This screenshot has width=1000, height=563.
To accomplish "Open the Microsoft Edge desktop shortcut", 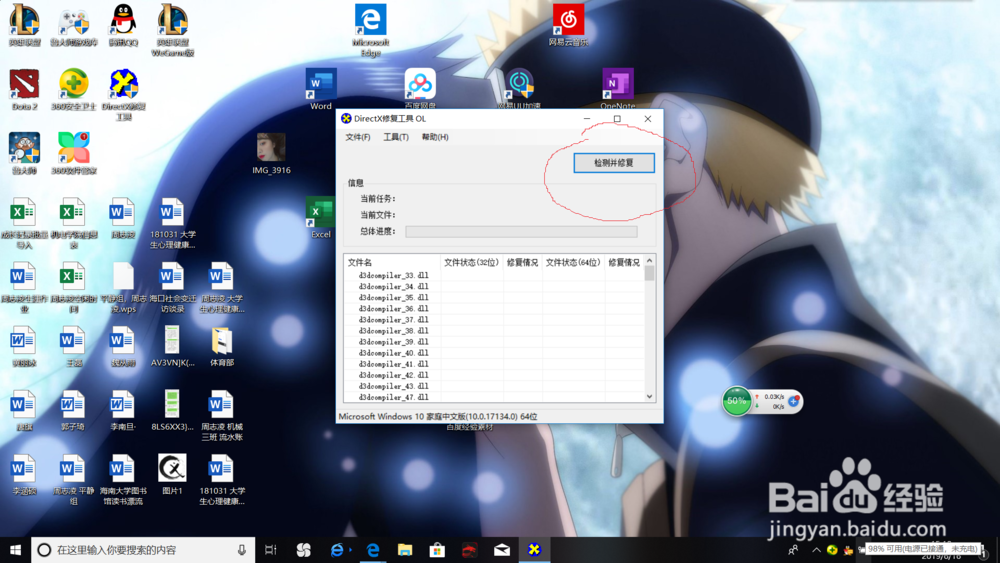I will [x=371, y=29].
